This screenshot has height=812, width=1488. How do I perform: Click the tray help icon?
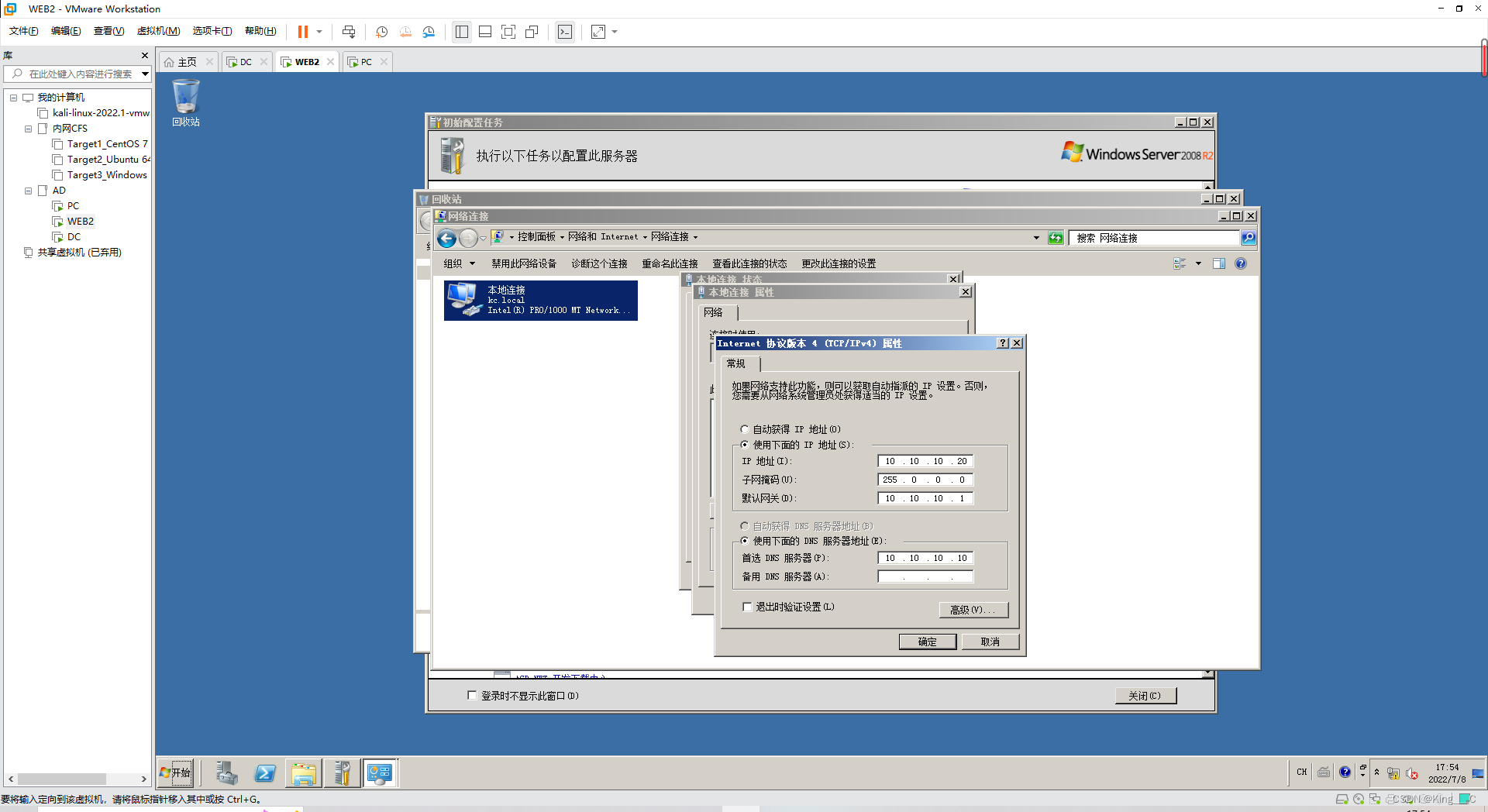click(x=1345, y=772)
